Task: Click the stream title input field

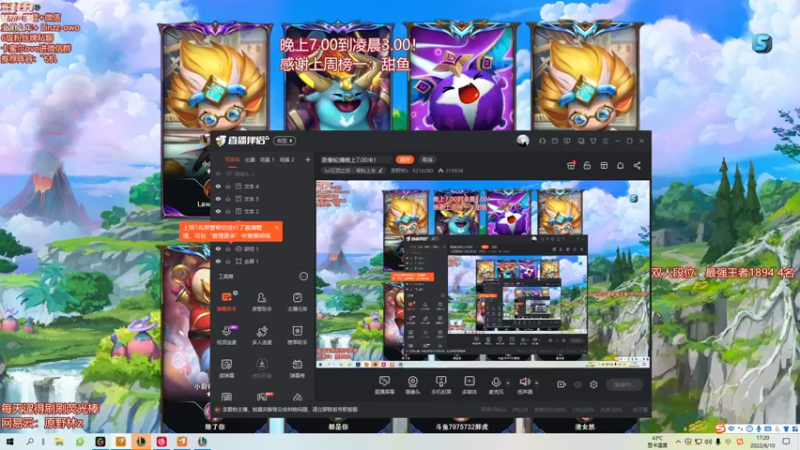Action: point(356,160)
